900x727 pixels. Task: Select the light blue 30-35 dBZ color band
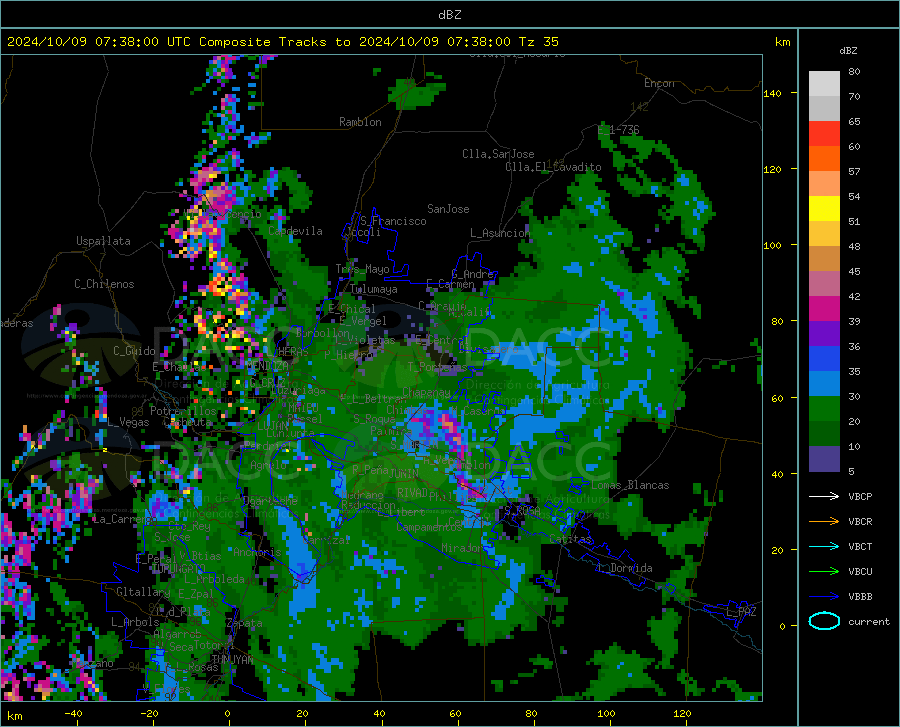(824, 383)
